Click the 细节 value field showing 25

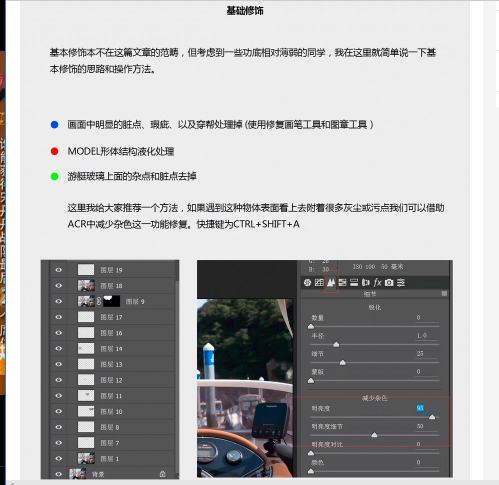click(427, 354)
